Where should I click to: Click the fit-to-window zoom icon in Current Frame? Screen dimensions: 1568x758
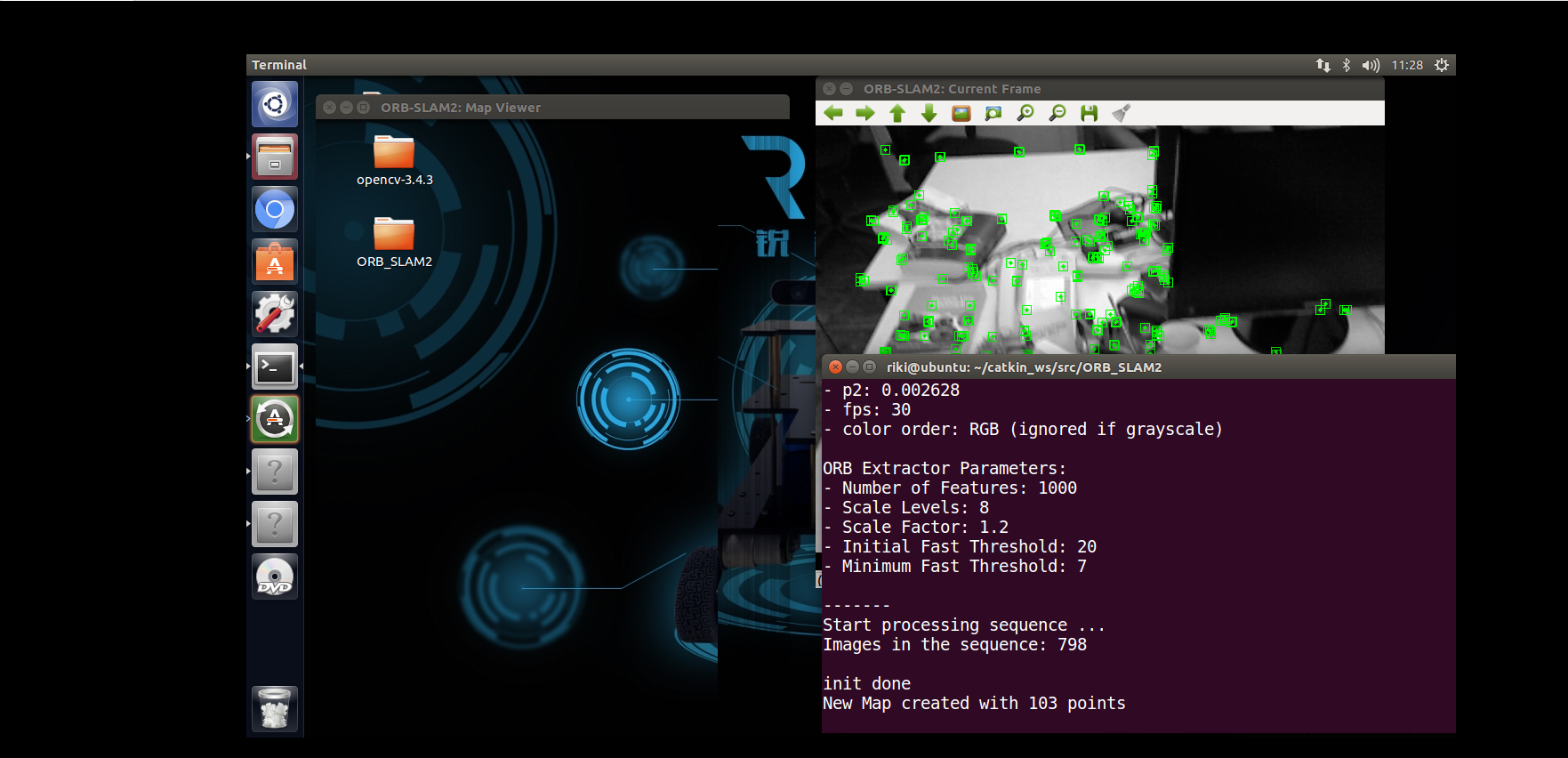click(x=993, y=113)
